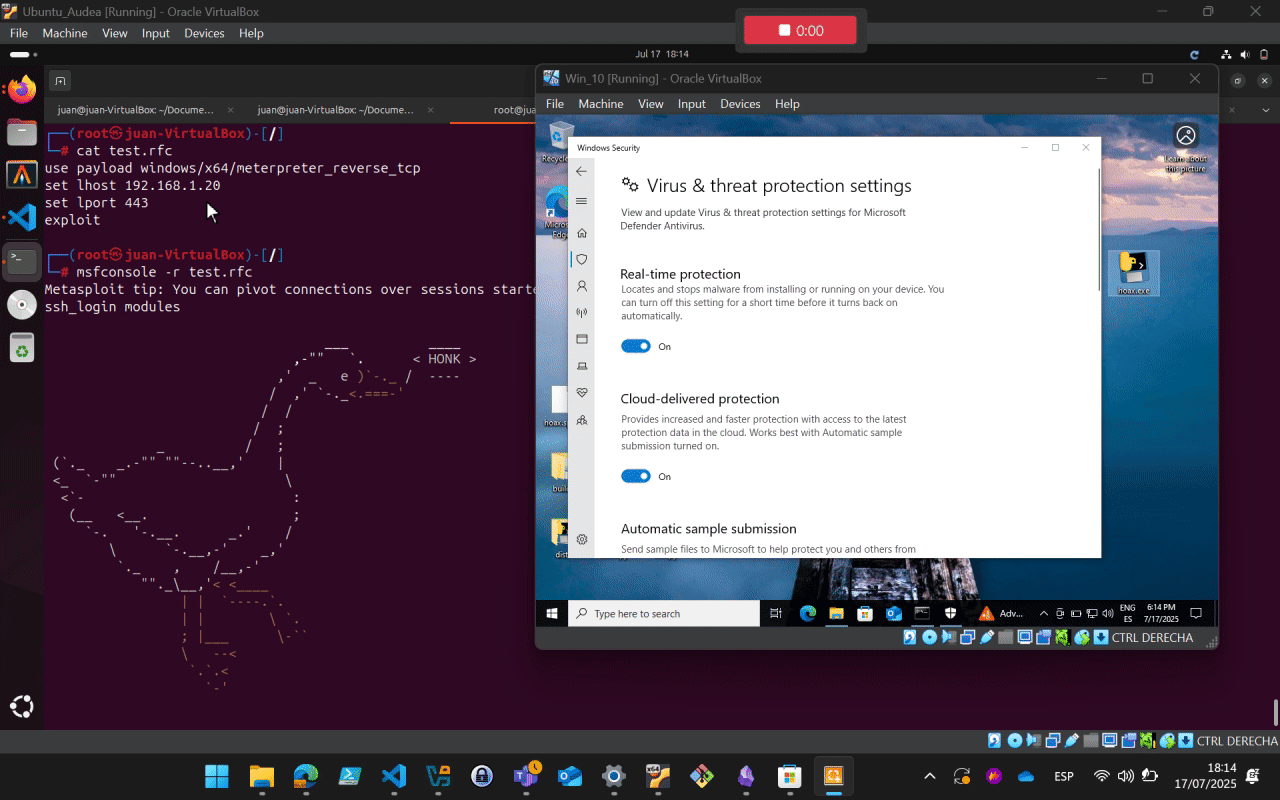The width and height of the screenshot is (1280, 800).
Task: Open View menu in Win_10 VirtualBox window
Action: click(x=651, y=104)
